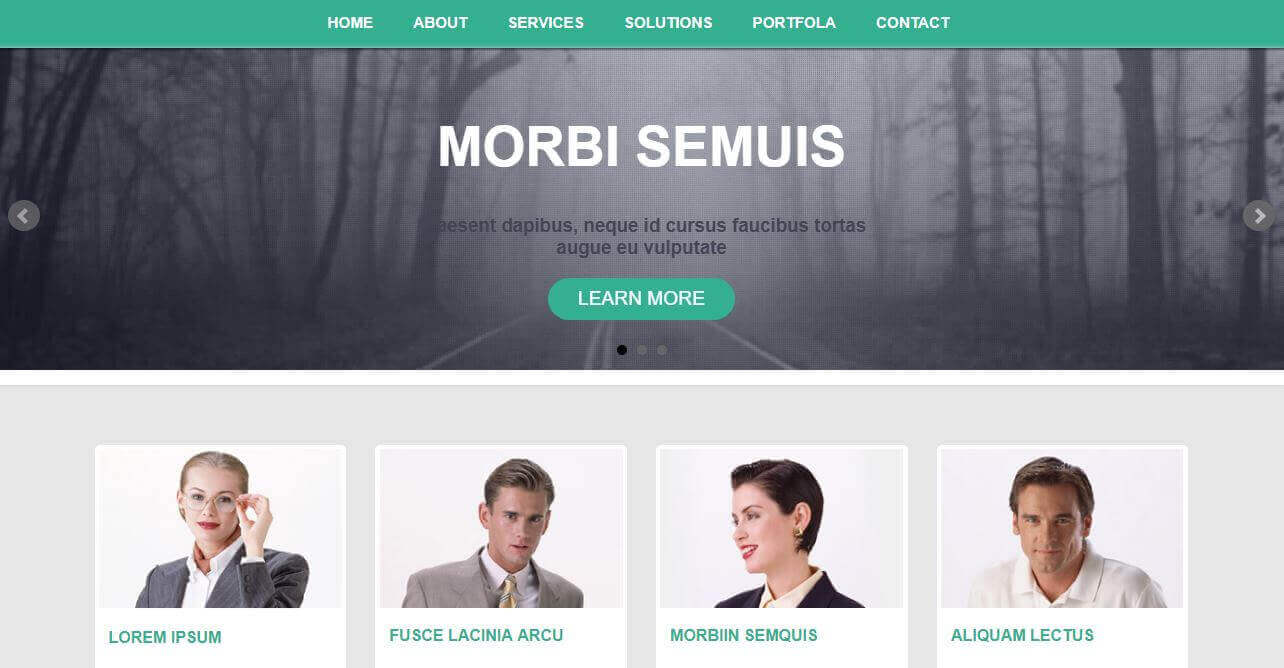This screenshot has height=668, width=1284.
Task: Open the Home menu item
Action: click(x=350, y=23)
